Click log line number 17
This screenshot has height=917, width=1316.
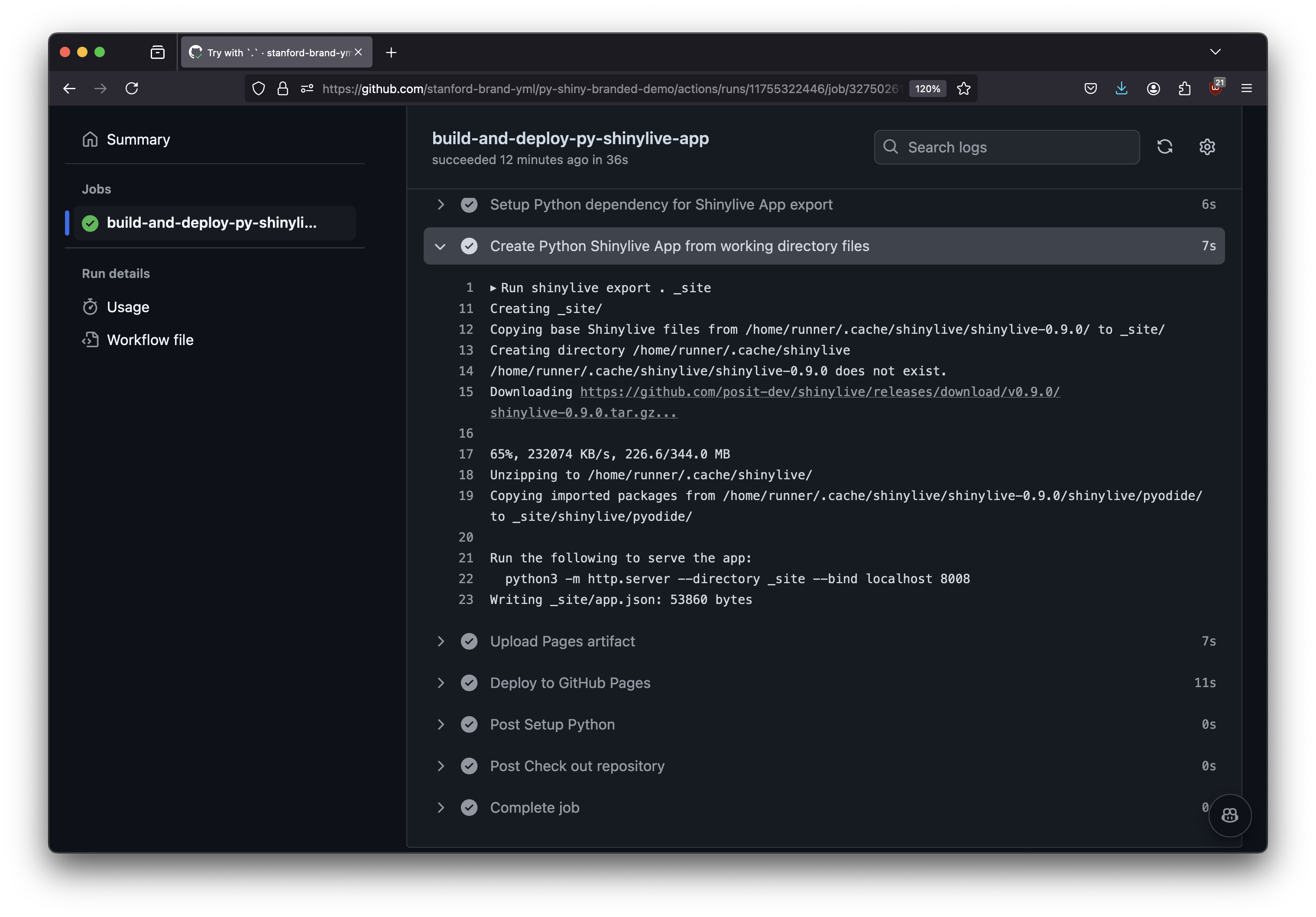[466, 454]
